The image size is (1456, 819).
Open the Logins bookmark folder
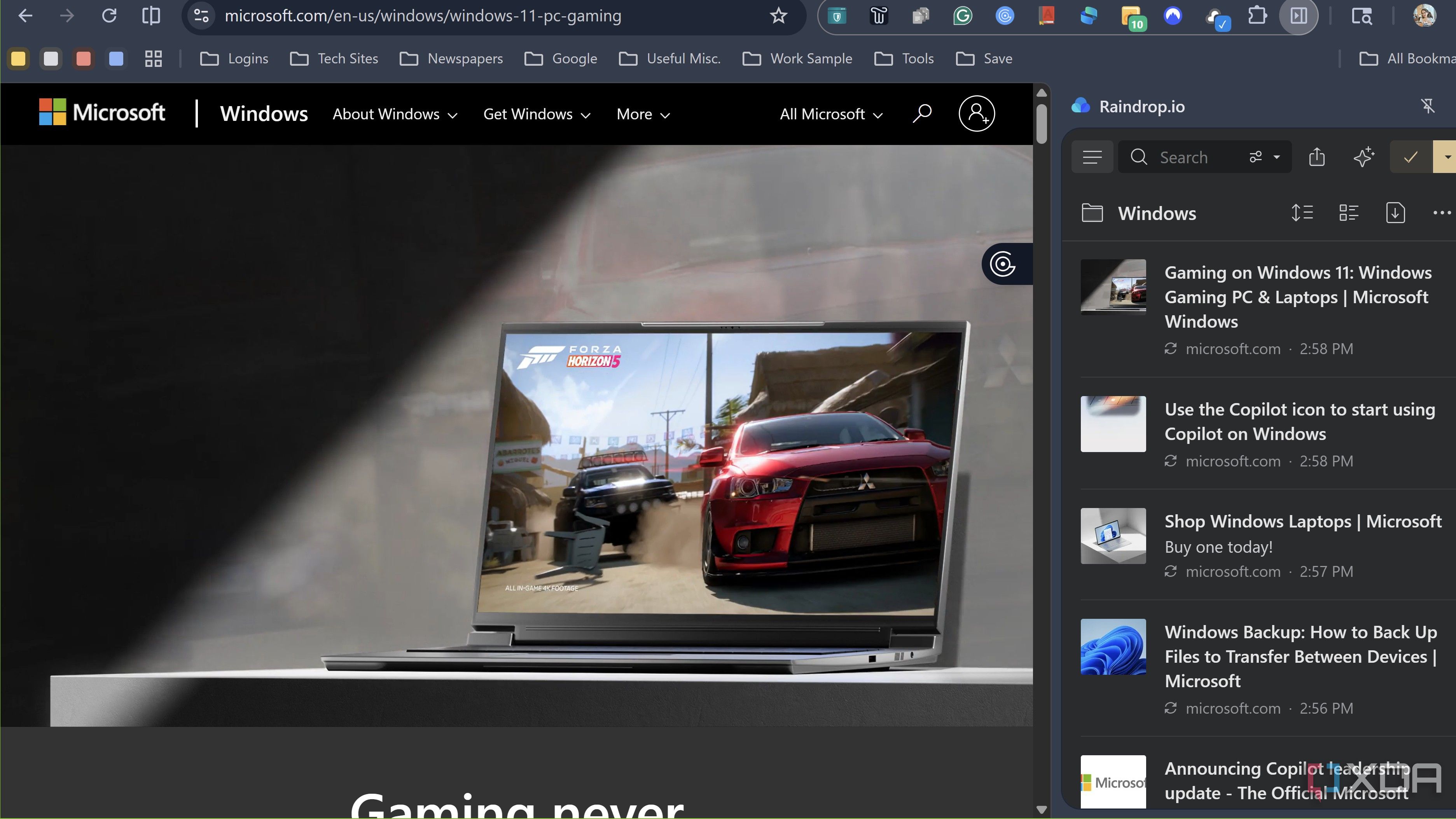(234, 59)
